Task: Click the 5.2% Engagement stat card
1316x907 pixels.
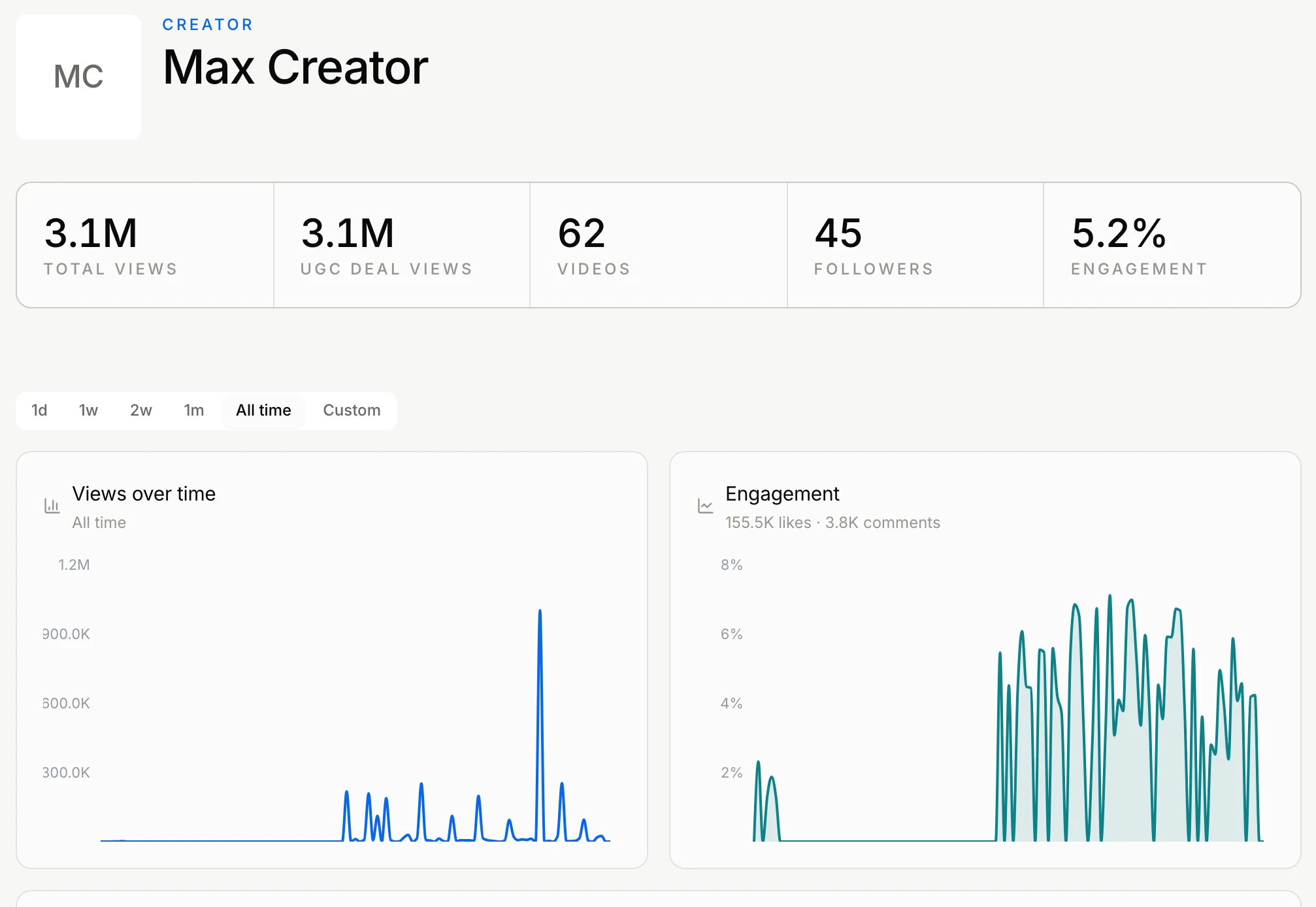Action: 1172,245
